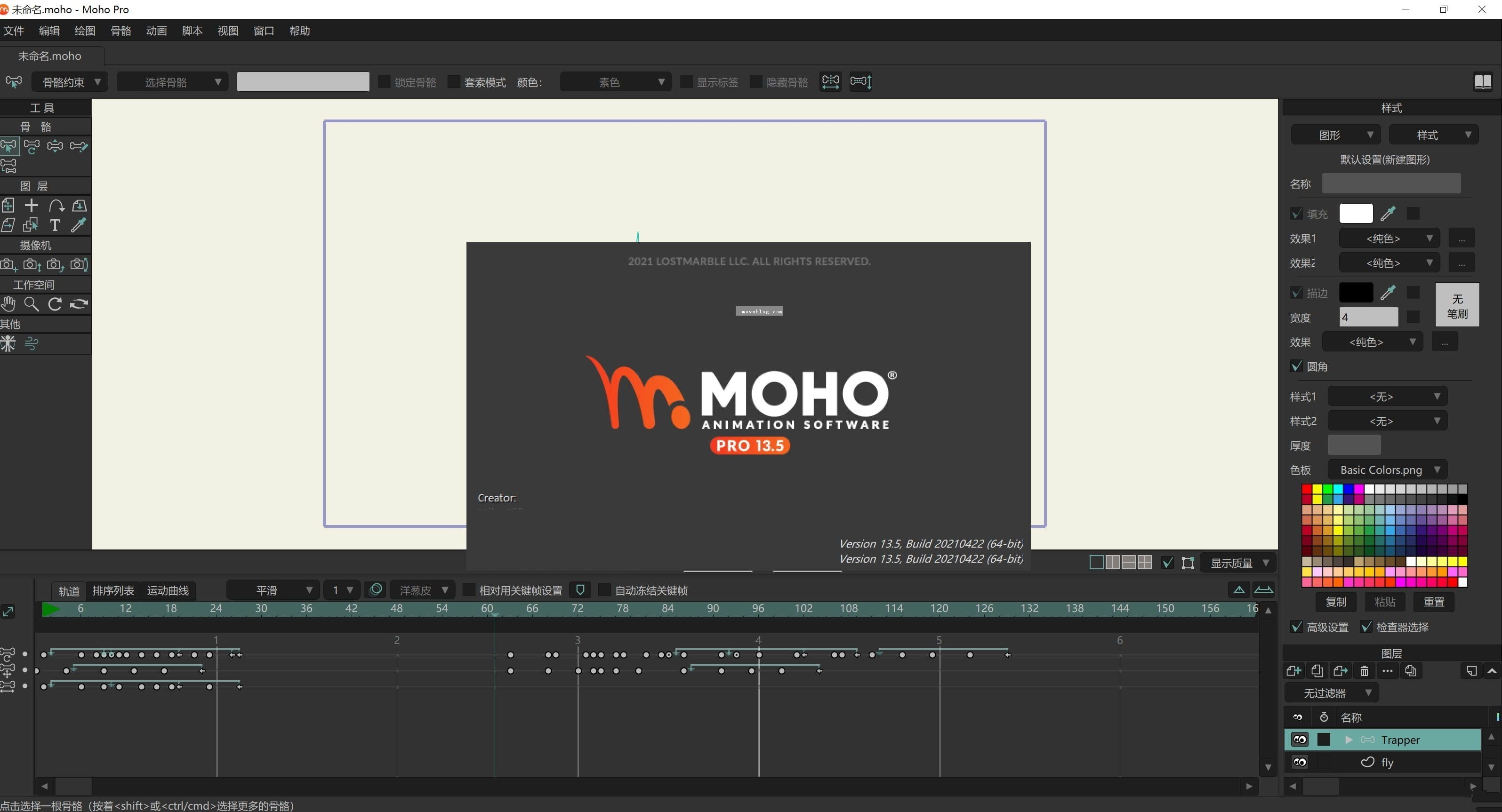Click the 重置 style button
The image size is (1502, 812).
pyautogui.click(x=1434, y=602)
